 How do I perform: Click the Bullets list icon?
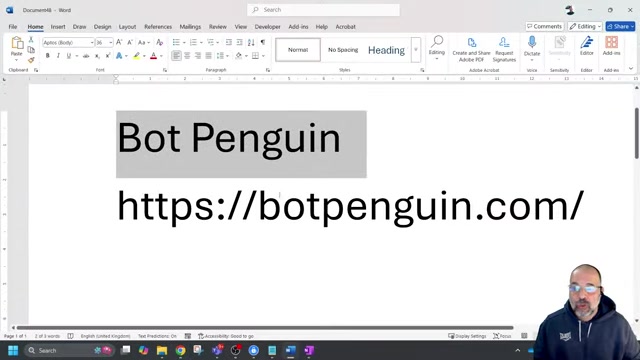click(176, 42)
